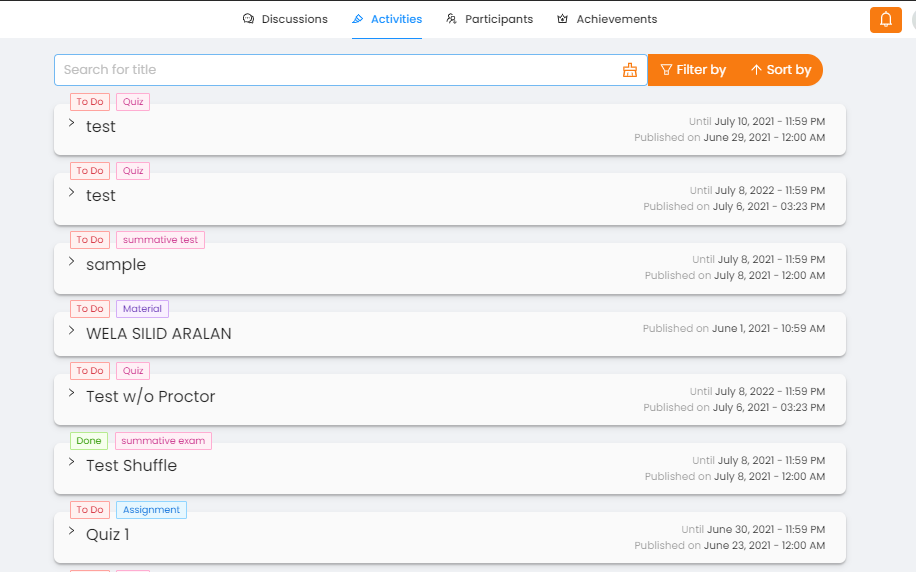The image size is (916, 572).
Task: Click the Test Shuffle title
Action: (x=131, y=466)
